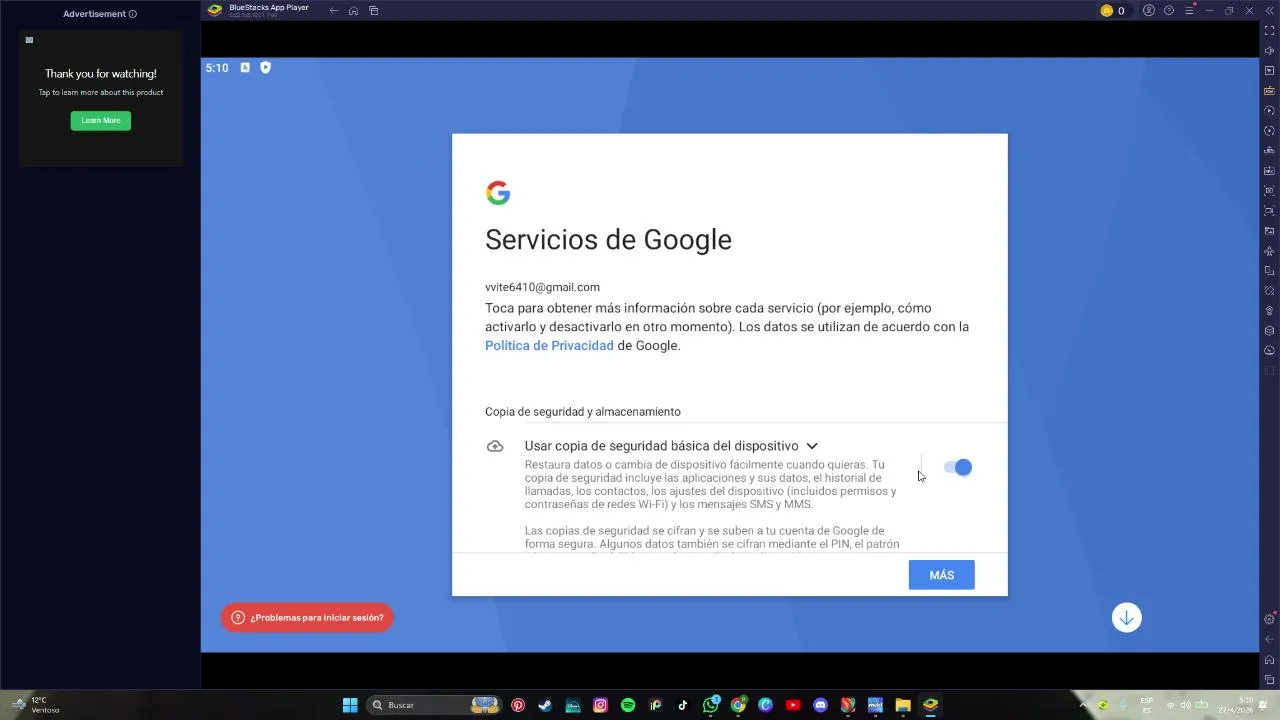
Task: Click the Android status bar shield icon
Action: click(x=265, y=67)
